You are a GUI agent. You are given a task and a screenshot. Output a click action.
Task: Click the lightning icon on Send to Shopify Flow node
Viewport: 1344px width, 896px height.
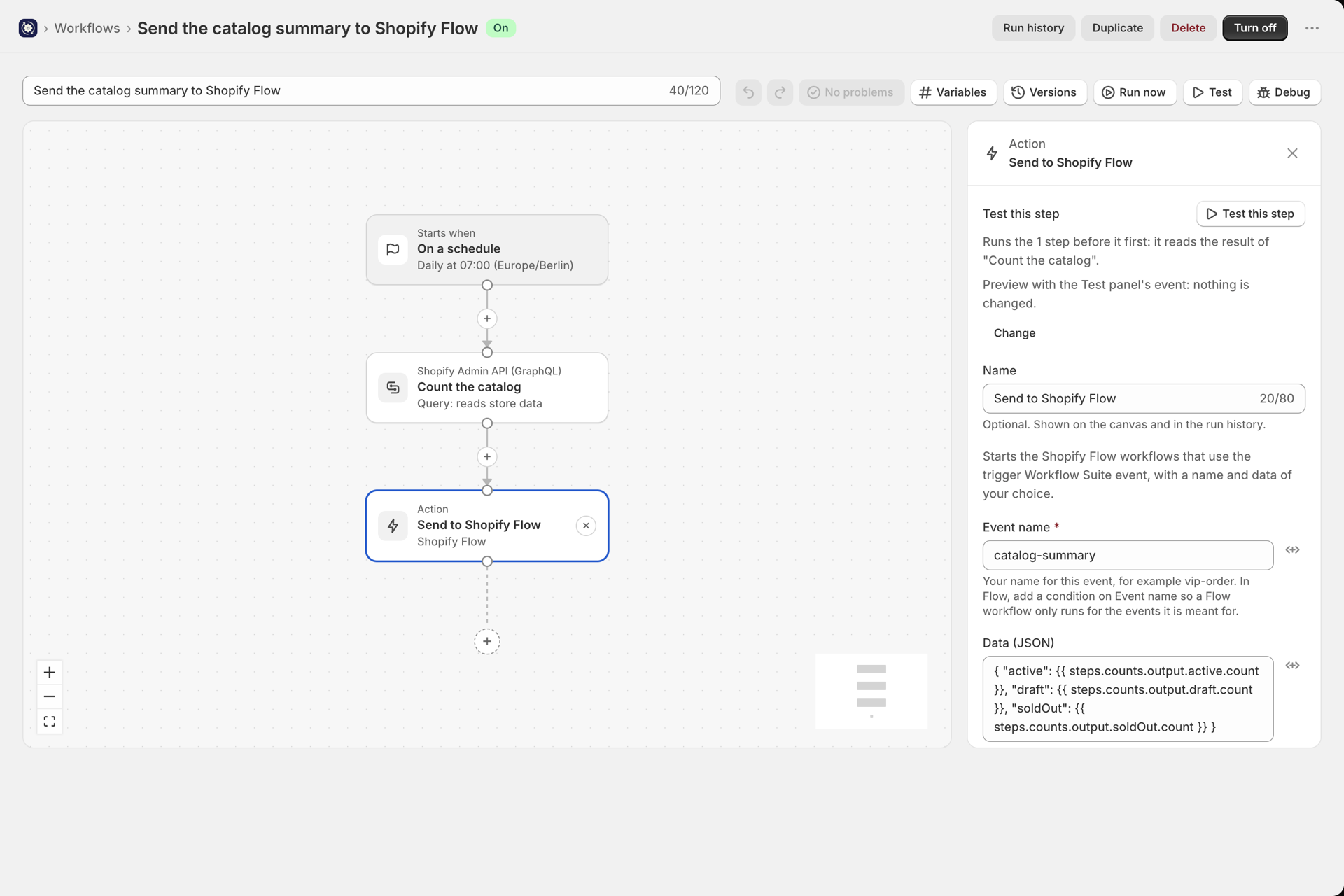[x=393, y=526]
